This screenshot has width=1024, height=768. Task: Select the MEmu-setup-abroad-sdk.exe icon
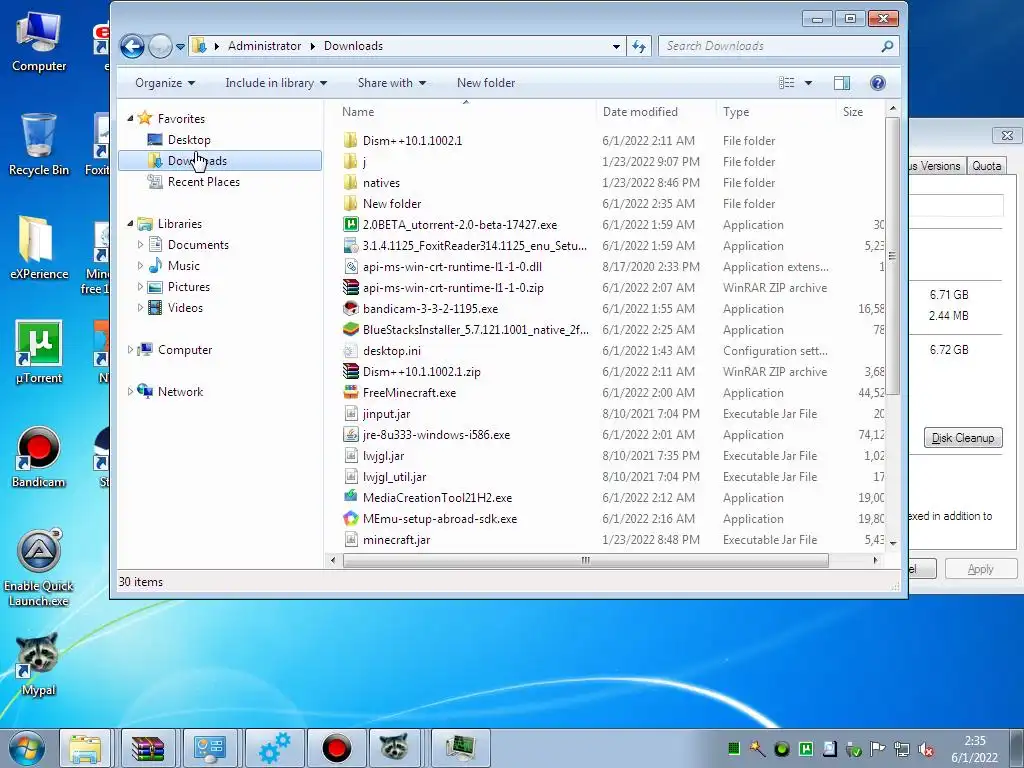click(351, 519)
